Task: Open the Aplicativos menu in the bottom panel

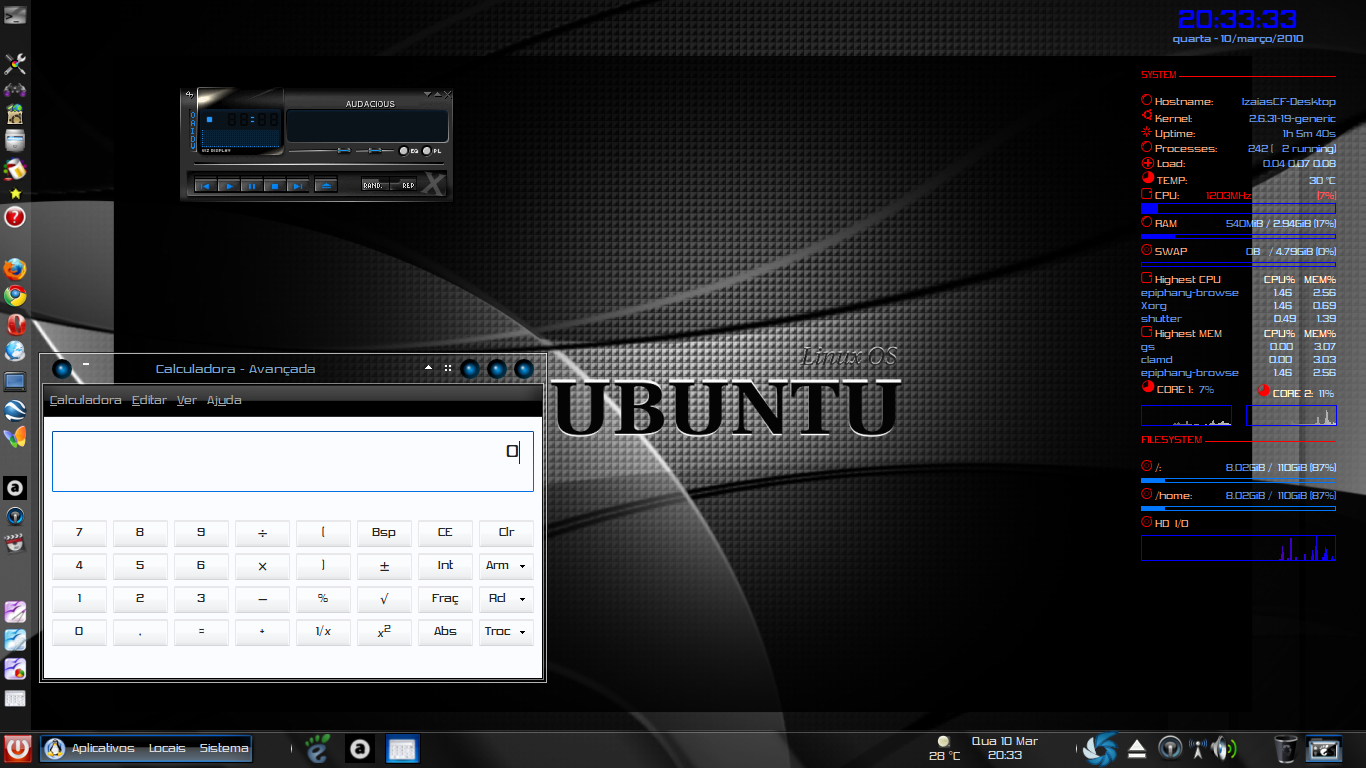Action: (x=102, y=748)
